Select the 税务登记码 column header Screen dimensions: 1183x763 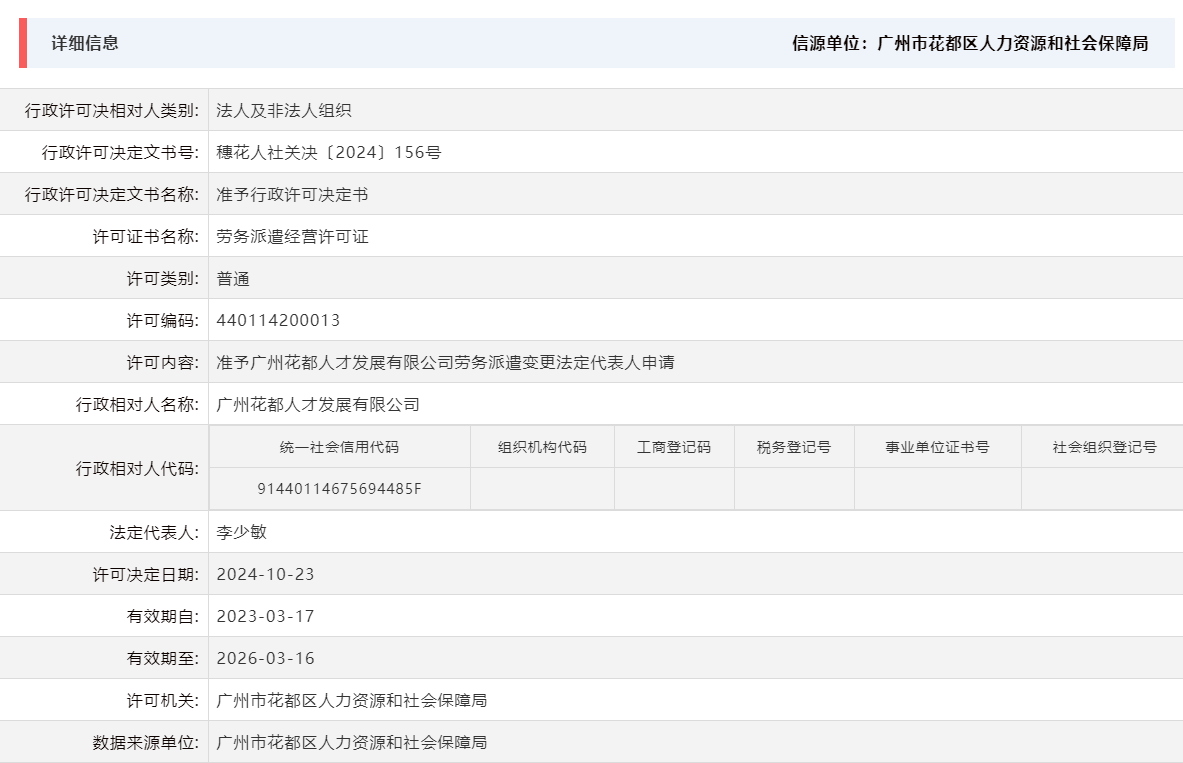point(794,447)
